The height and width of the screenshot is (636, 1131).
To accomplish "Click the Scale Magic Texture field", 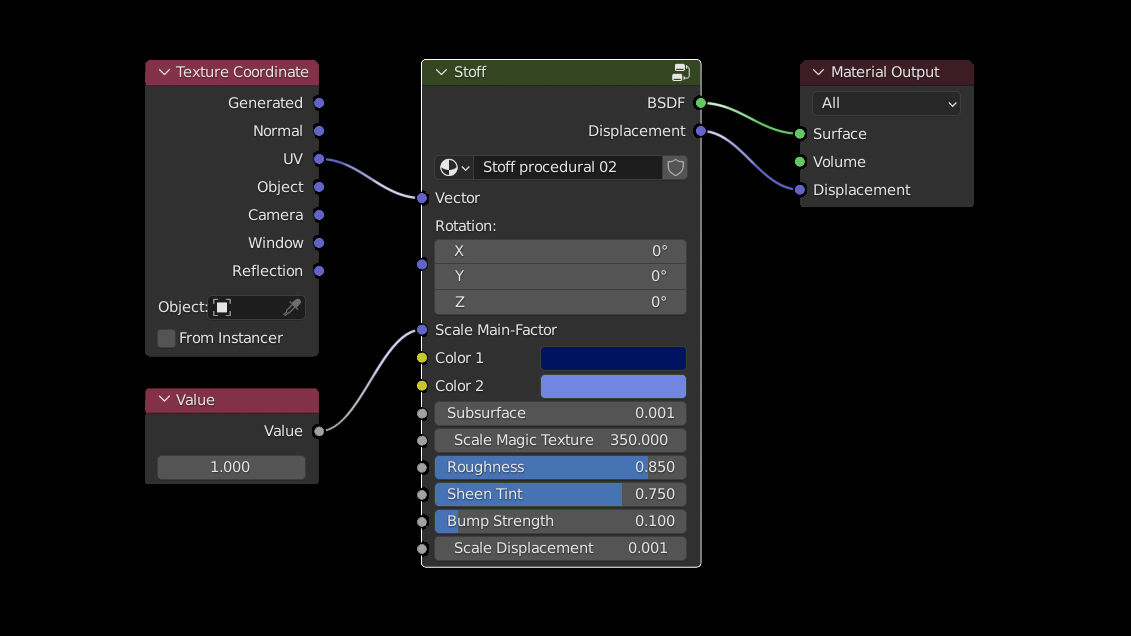I will [x=560, y=440].
